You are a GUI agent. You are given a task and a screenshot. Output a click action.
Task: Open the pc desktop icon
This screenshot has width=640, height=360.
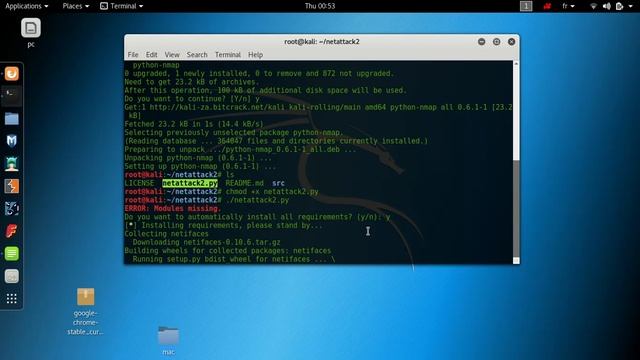pyautogui.click(x=31, y=33)
